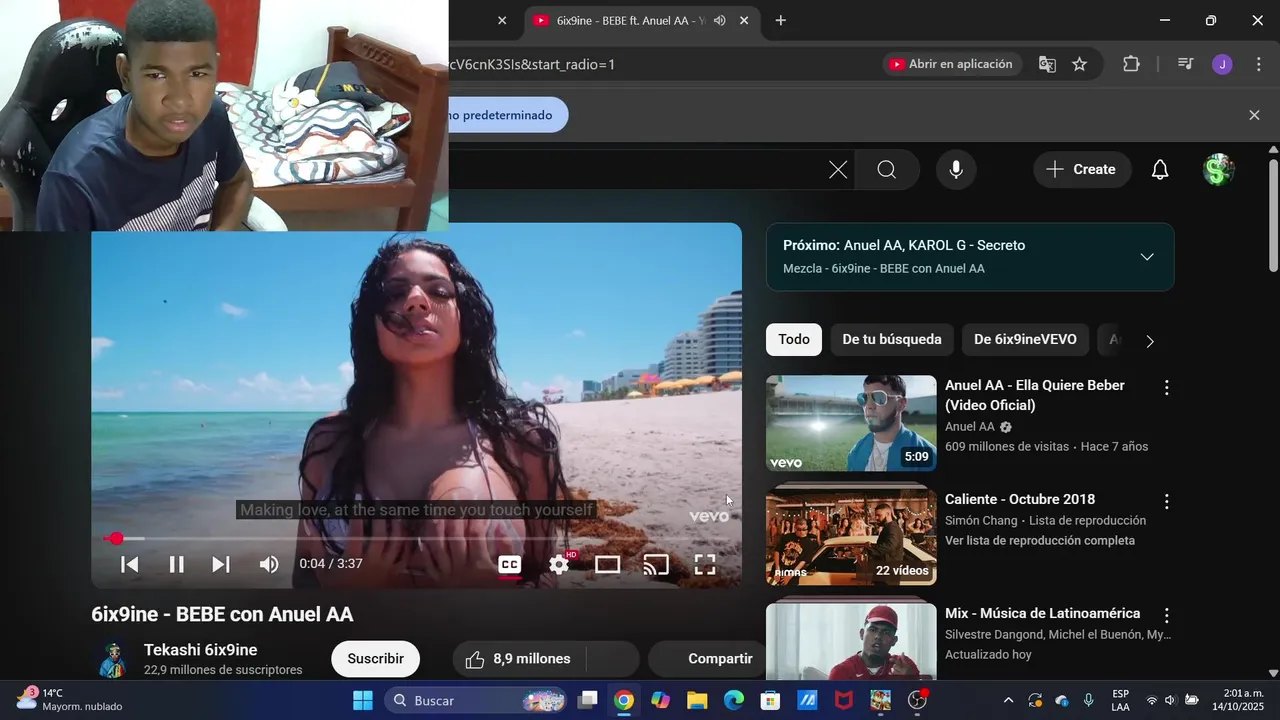Bookmark this page with the star
The width and height of the screenshot is (1280, 720).
(1079, 64)
